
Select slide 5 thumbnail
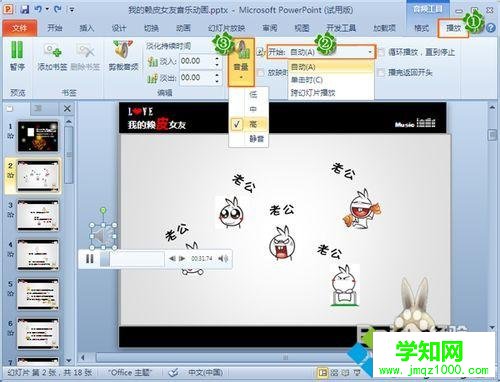click(x=38, y=294)
